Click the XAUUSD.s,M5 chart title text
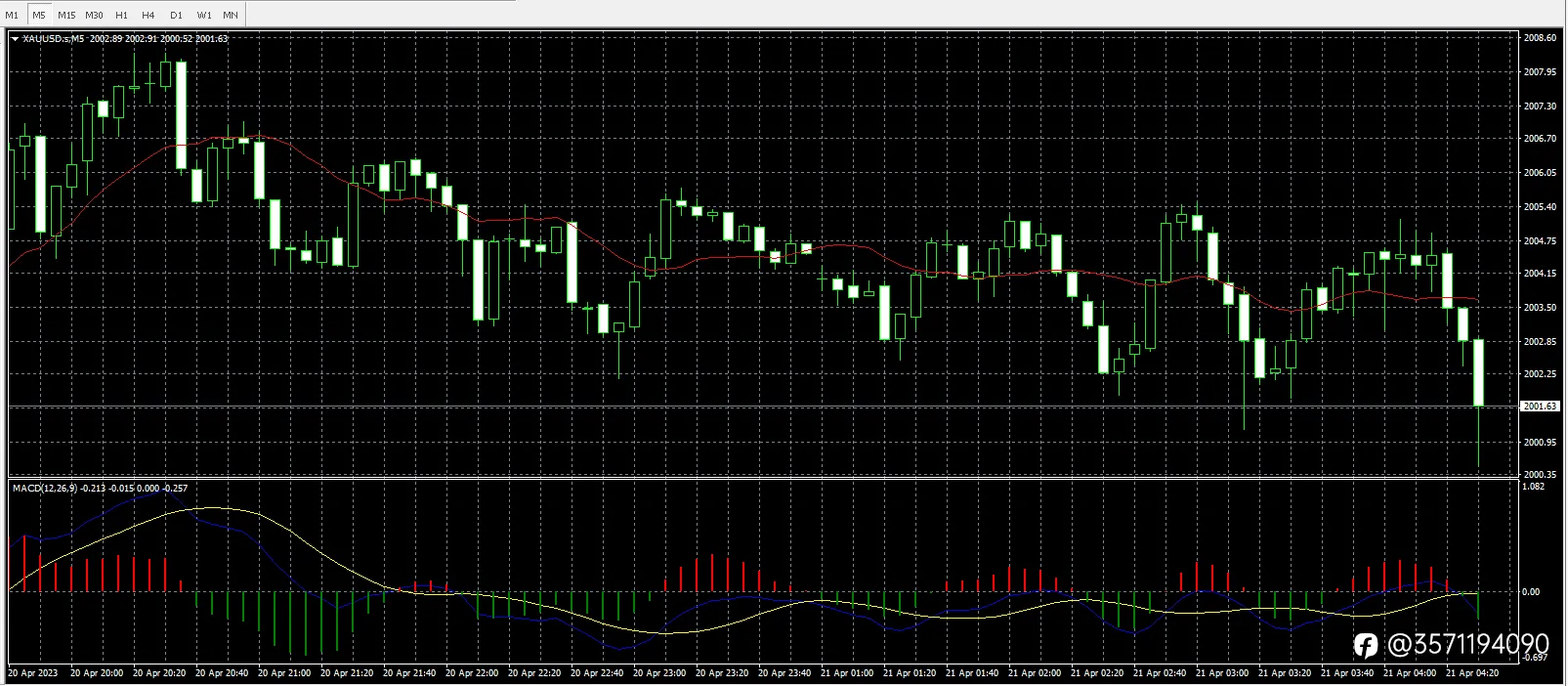This screenshot has width=1568, height=686. pos(53,38)
